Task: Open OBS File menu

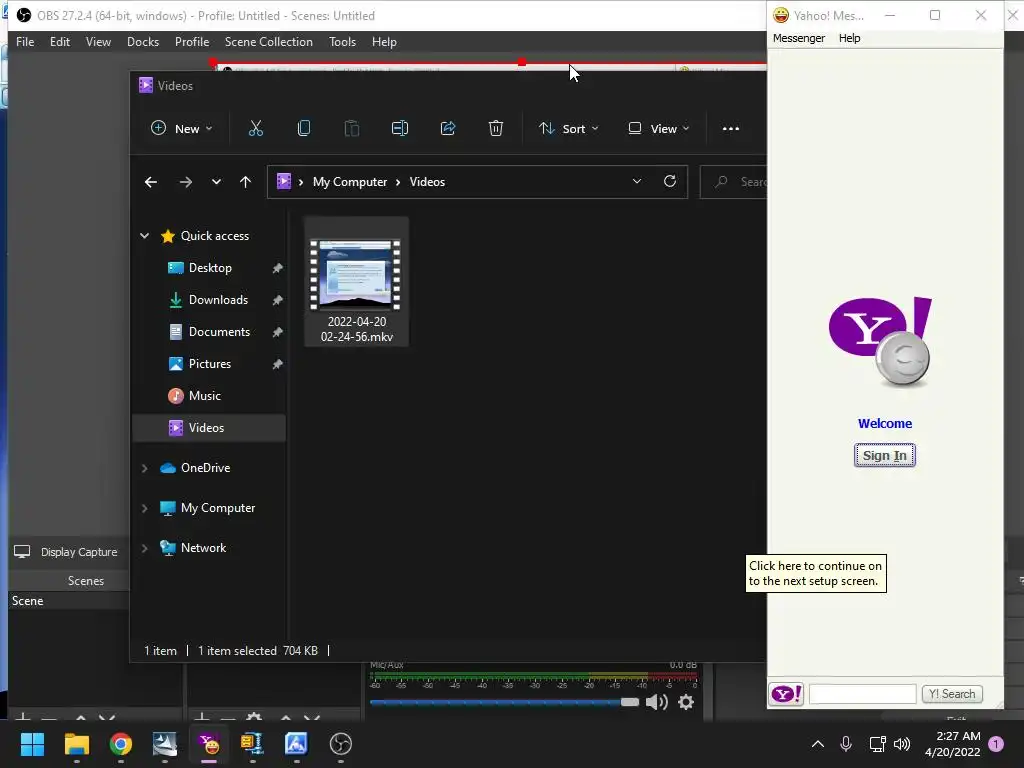Action: [x=25, y=42]
